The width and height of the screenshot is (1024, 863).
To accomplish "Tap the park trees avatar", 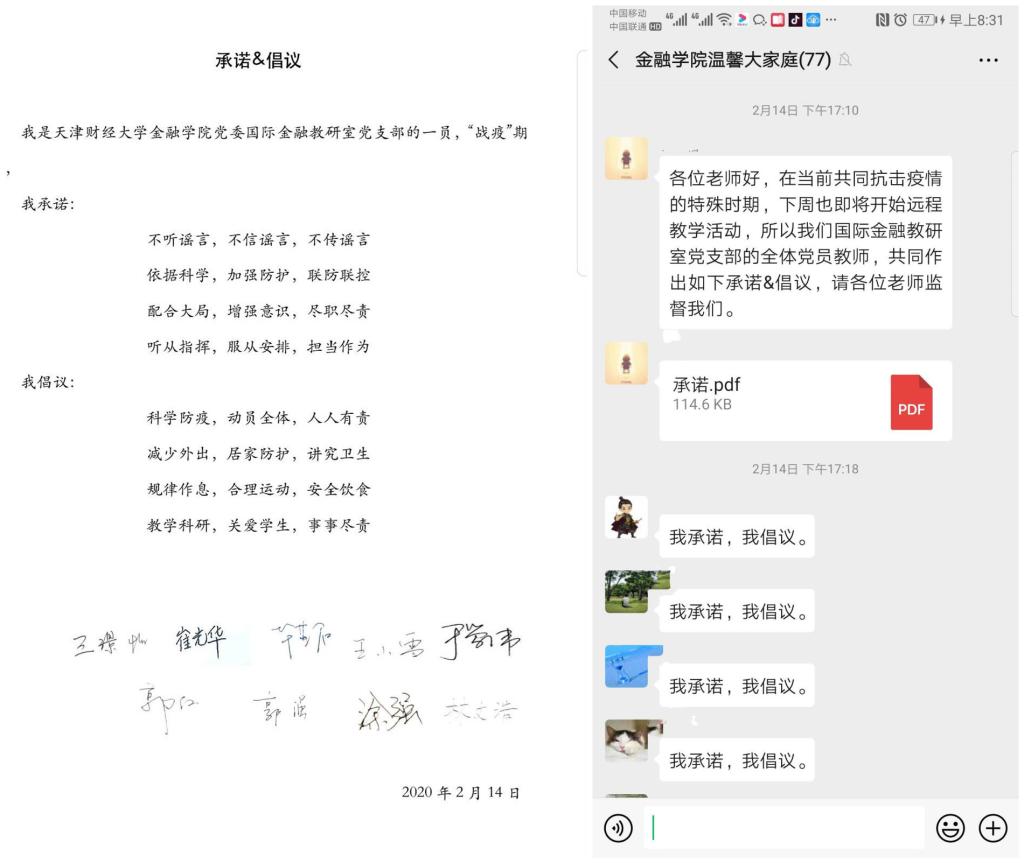I will [x=626, y=591].
